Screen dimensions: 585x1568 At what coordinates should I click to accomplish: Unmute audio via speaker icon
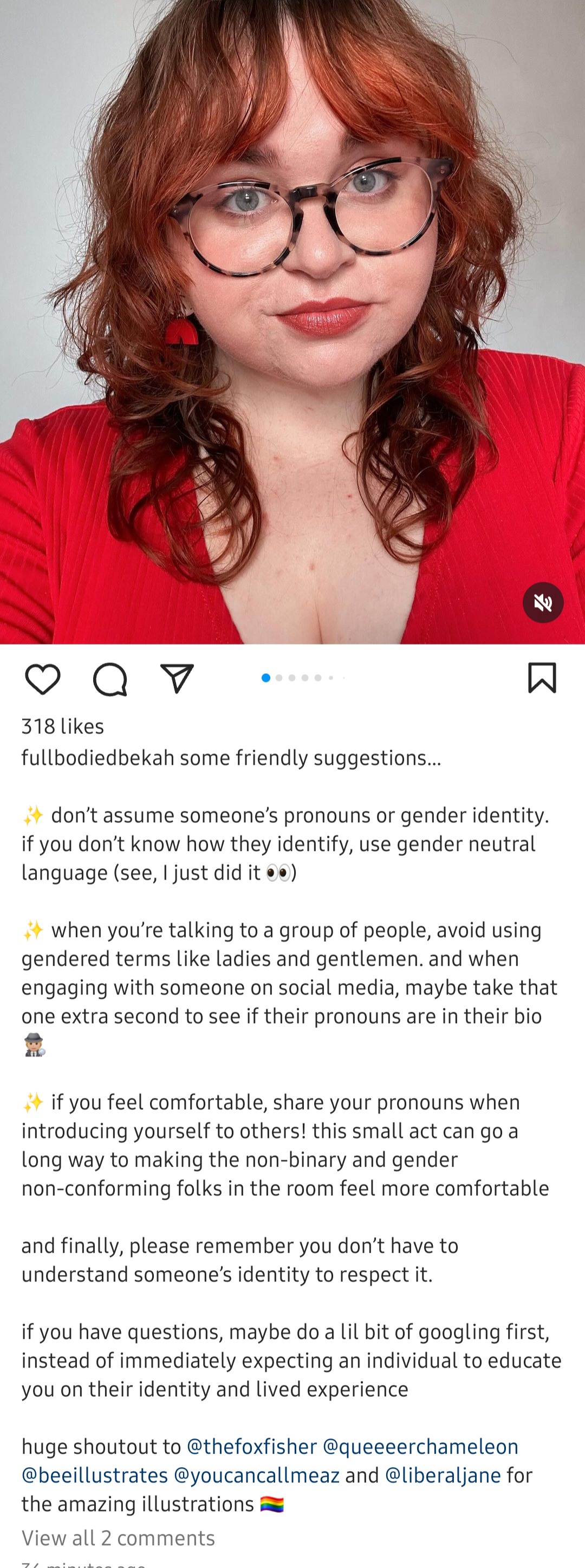click(543, 603)
